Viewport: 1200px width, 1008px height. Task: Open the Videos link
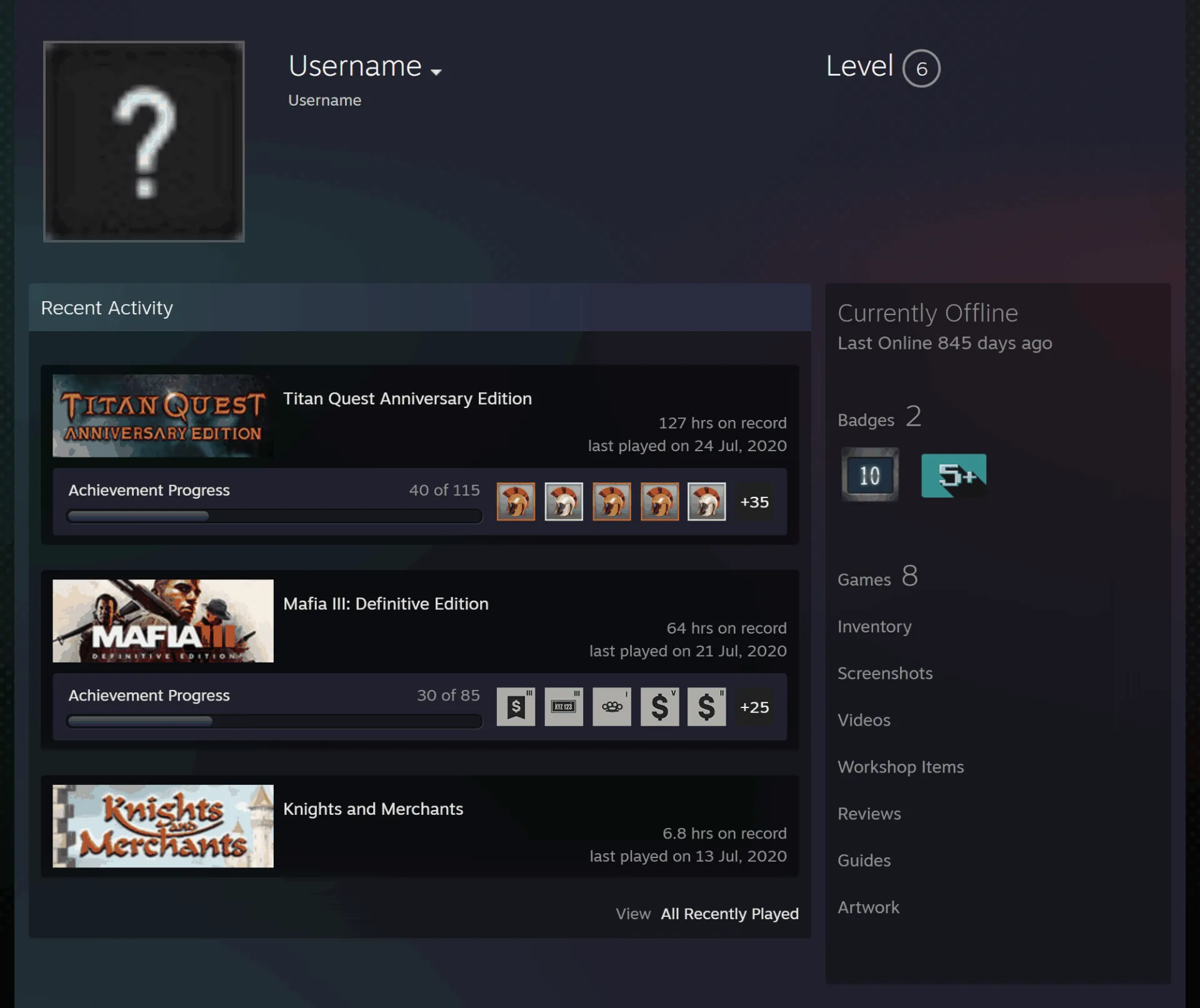click(864, 720)
